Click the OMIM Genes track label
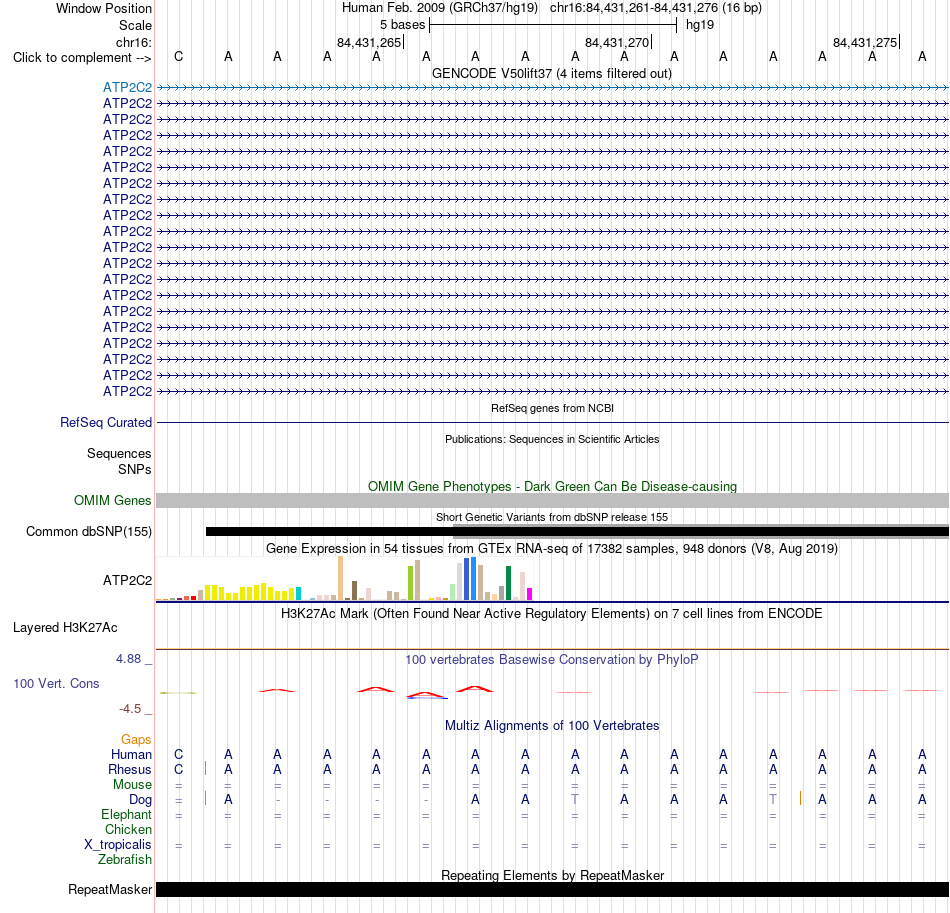 113,500
